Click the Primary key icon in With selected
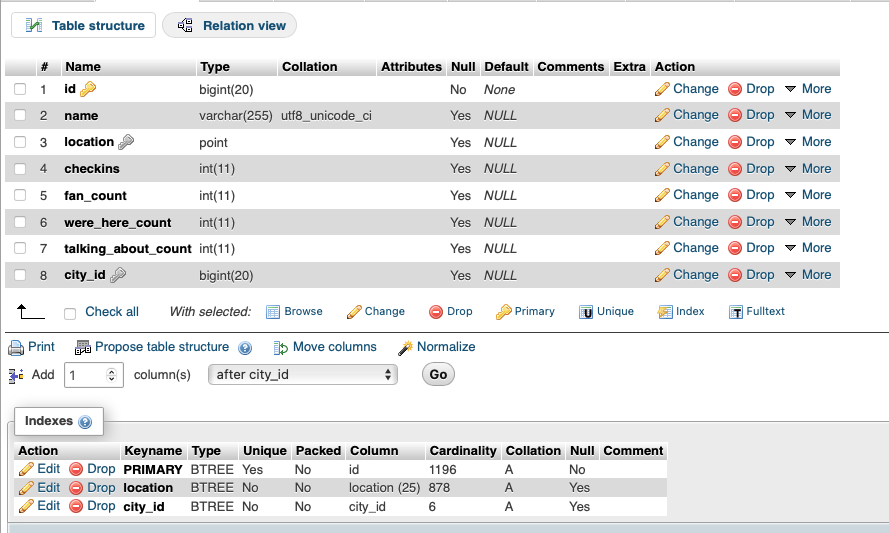 click(x=503, y=312)
